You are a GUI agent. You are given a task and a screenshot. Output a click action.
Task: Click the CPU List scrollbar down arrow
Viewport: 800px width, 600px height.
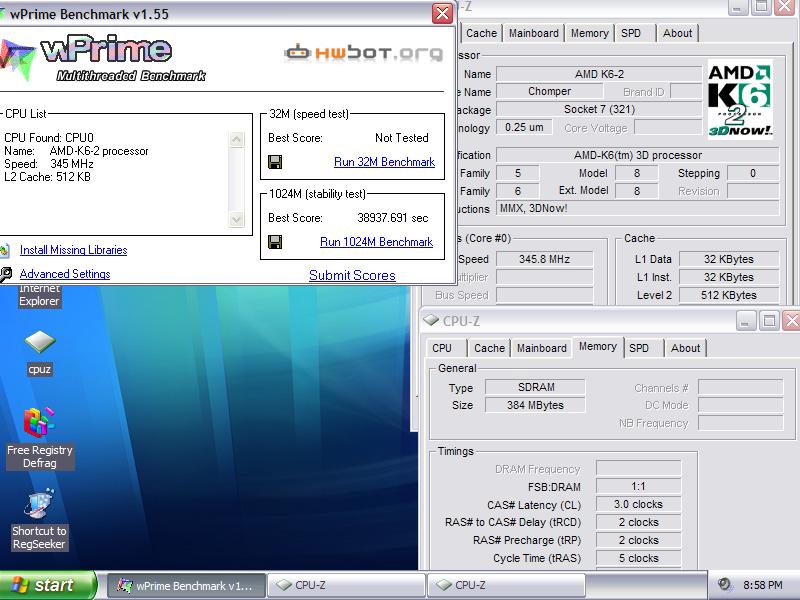(237, 219)
